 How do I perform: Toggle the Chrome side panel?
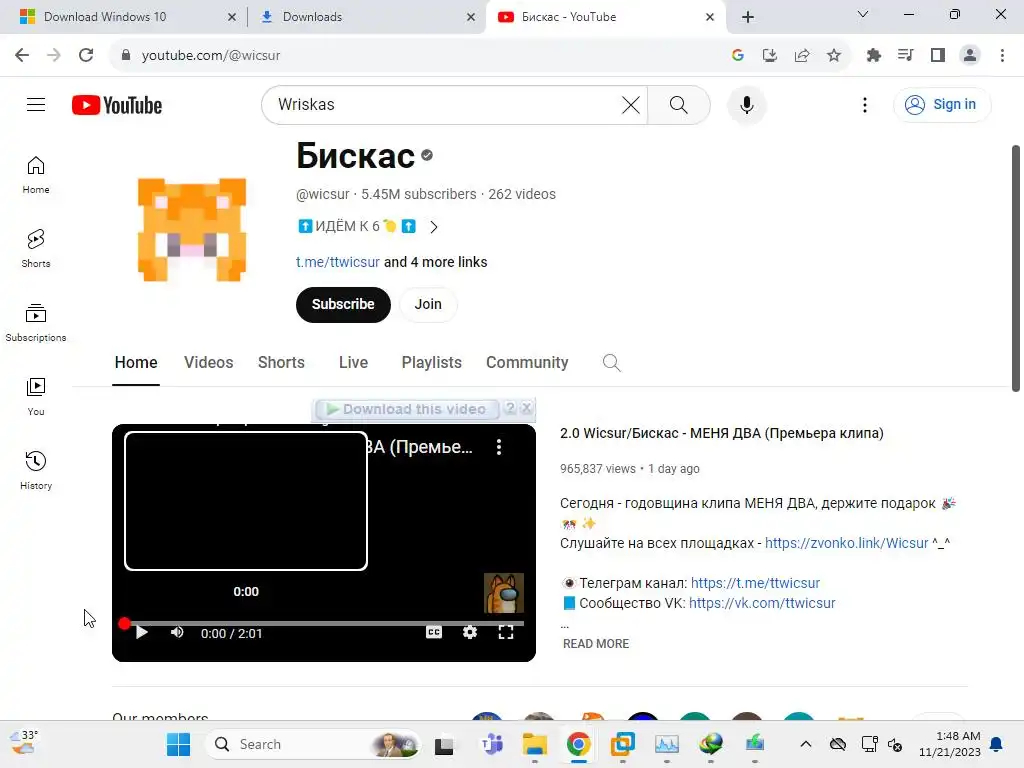coord(938,56)
